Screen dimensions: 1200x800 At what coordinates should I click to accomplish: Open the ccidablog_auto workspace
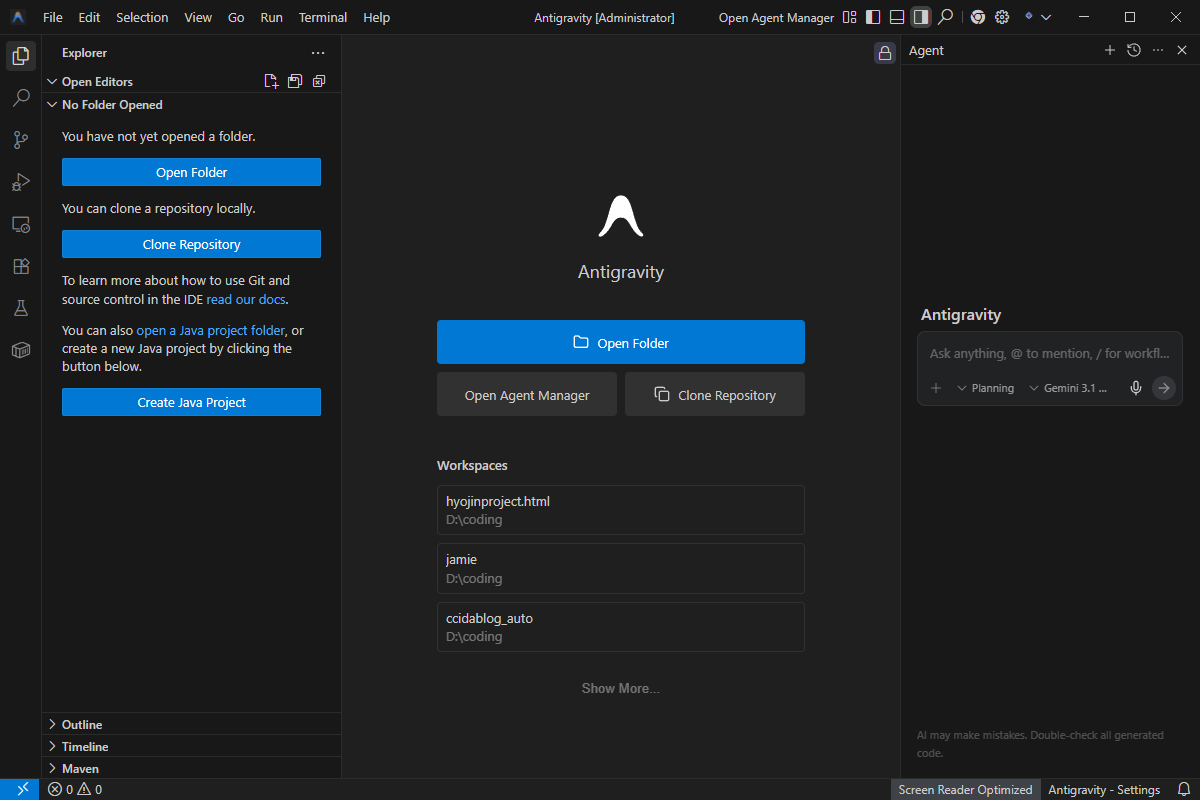coord(621,627)
